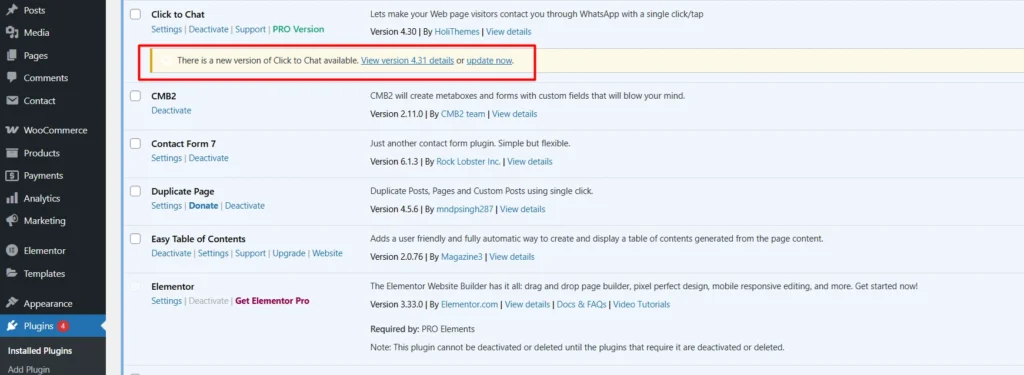This screenshot has width=1024, height=375.
Task: Open the Appearance menu
Action: [x=48, y=303]
